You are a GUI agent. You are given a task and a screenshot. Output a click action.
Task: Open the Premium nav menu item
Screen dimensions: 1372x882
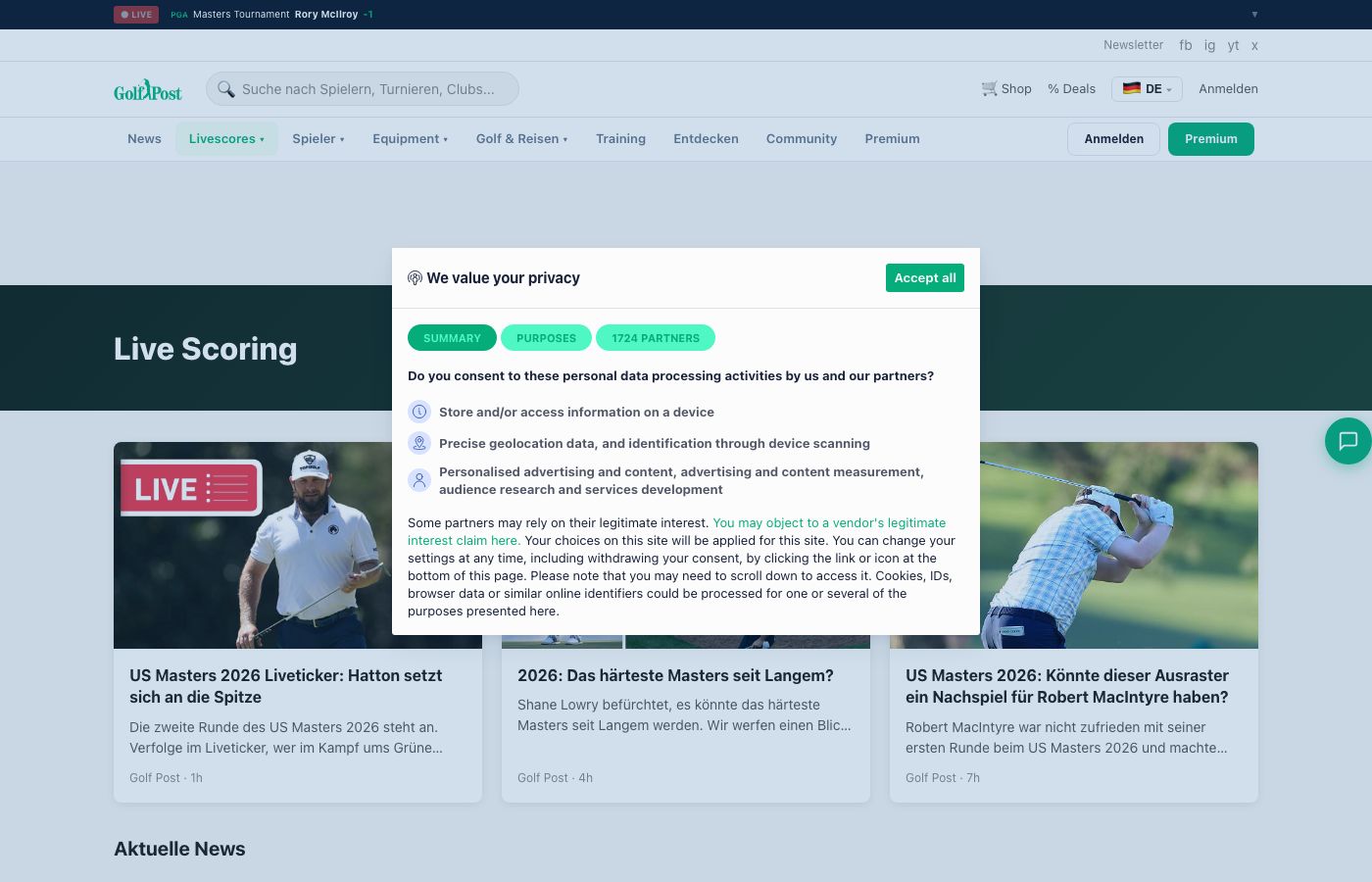coord(892,139)
